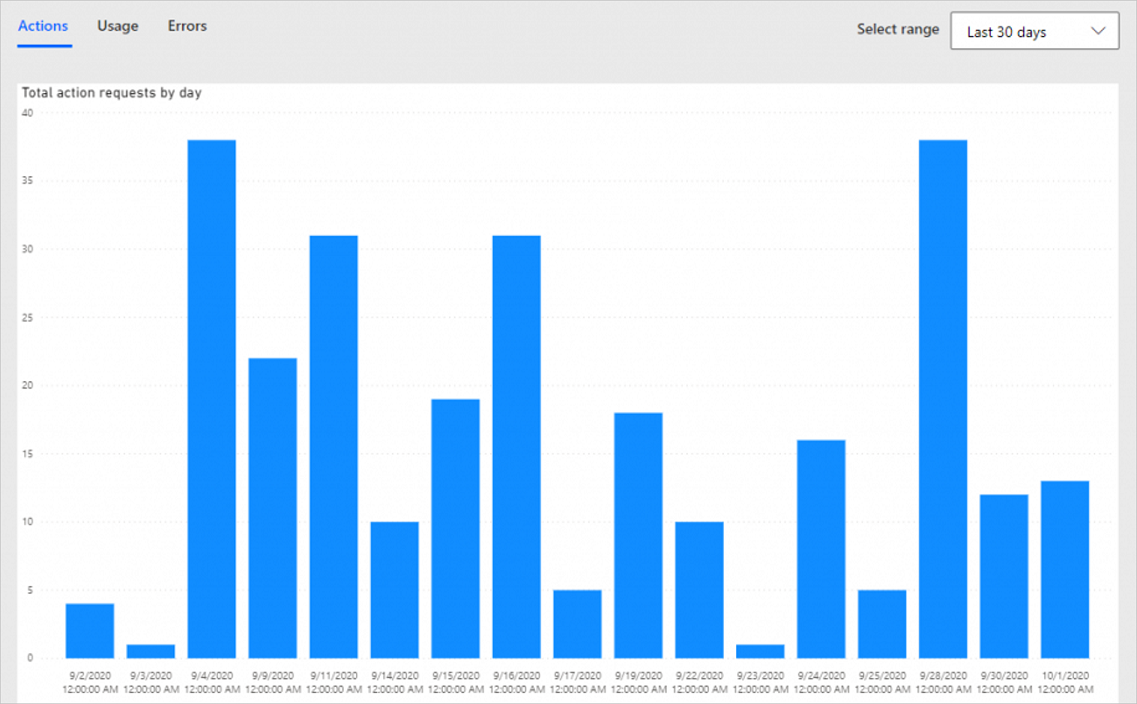
Task: Click the bar for 9/16/2020
Action: coord(516,450)
